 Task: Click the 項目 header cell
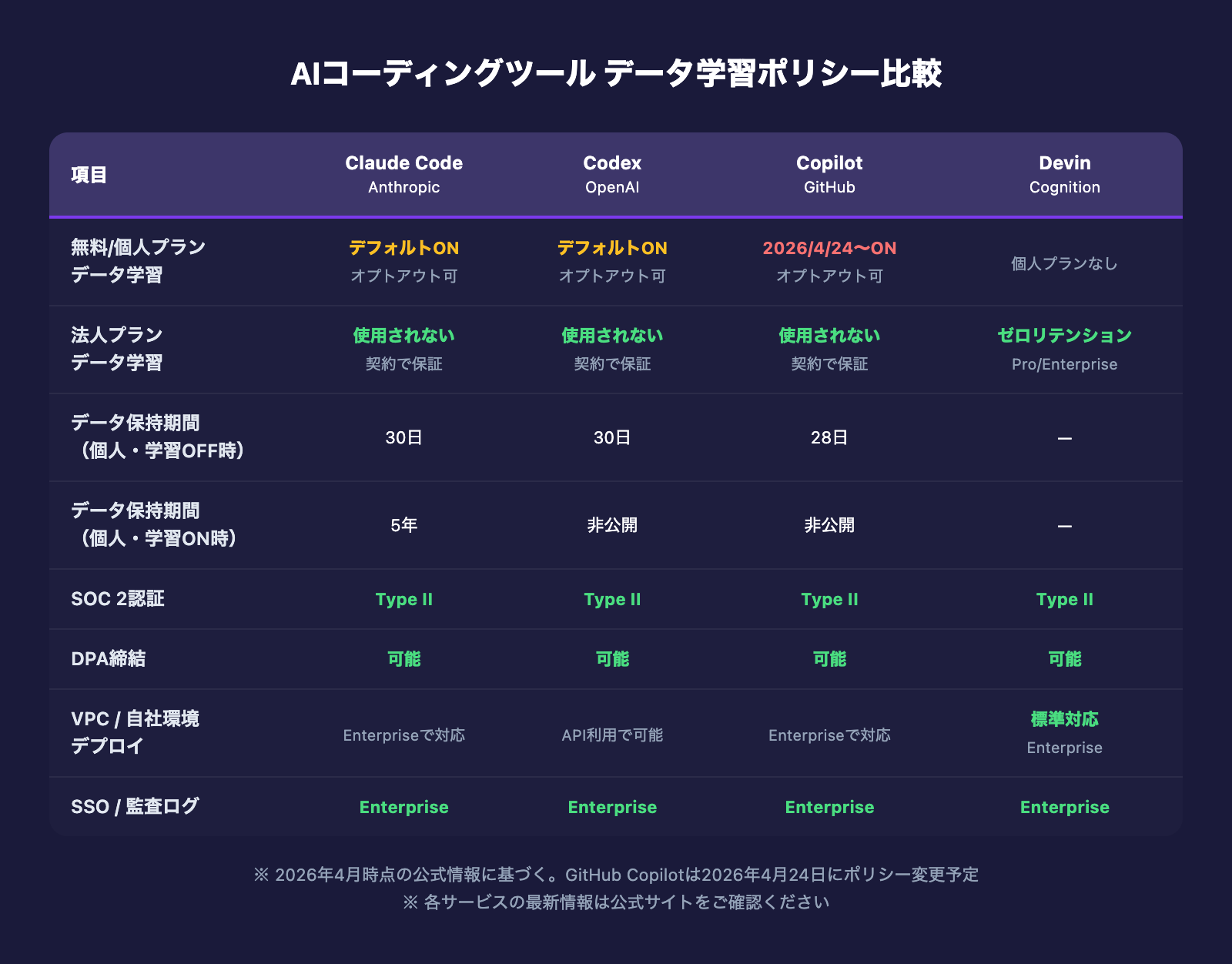tap(89, 175)
